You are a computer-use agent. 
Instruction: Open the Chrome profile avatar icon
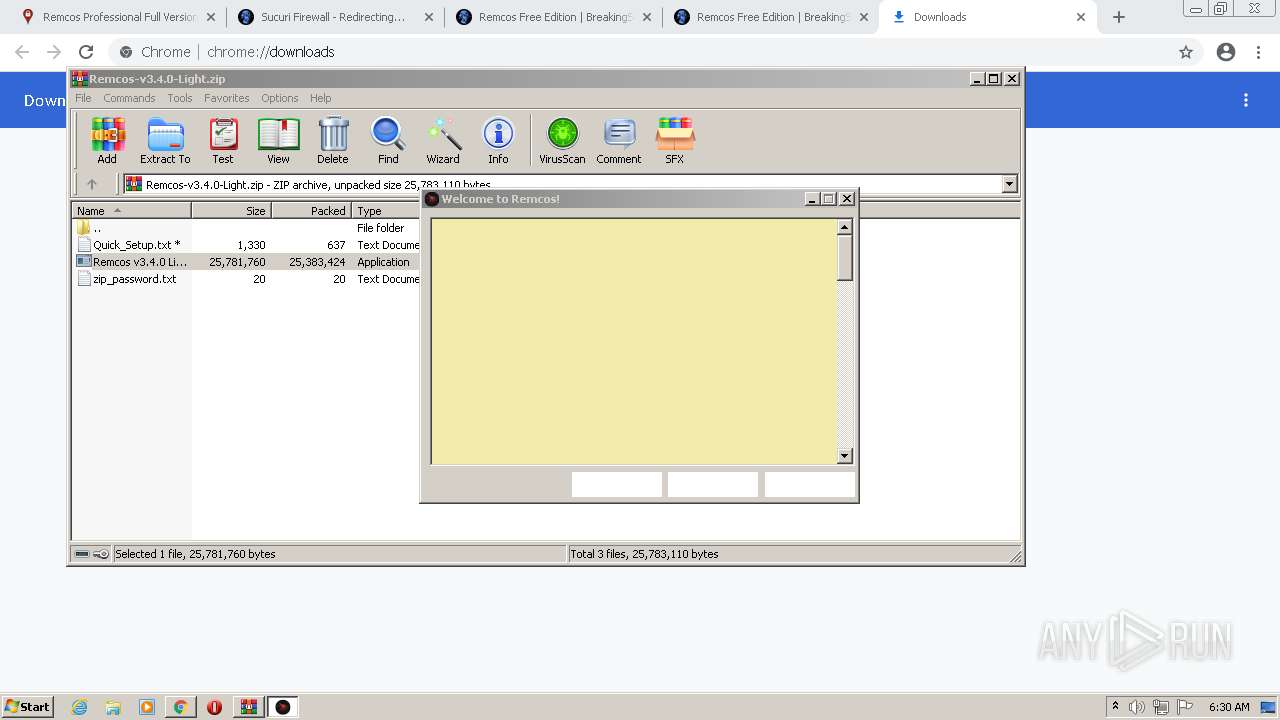coord(1226,52)
